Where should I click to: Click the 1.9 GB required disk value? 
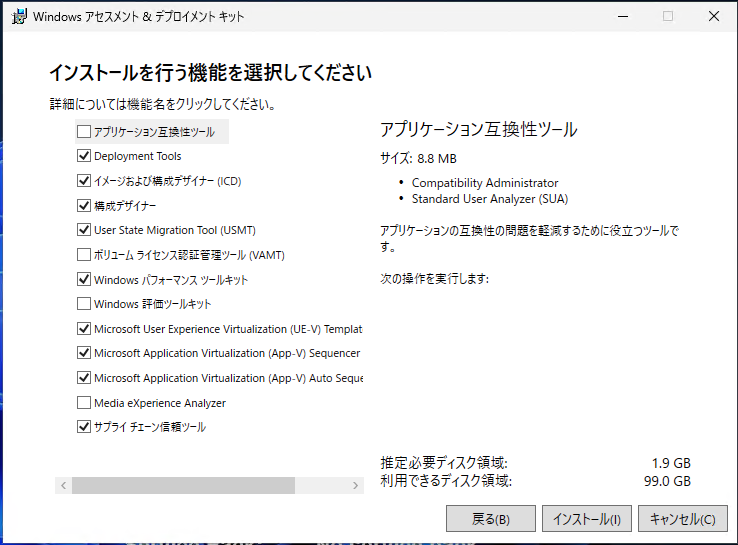pos(671,463)
